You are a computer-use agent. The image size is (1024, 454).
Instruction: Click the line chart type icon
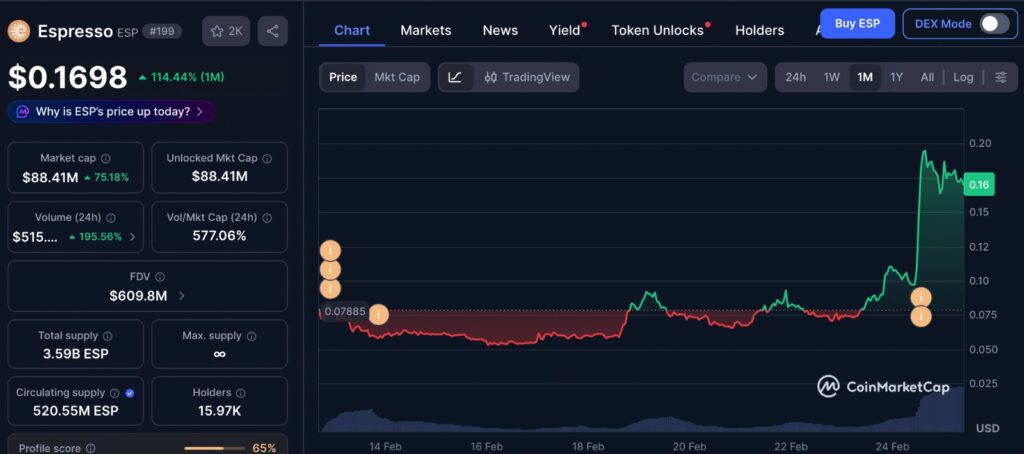tap(456, 77)
